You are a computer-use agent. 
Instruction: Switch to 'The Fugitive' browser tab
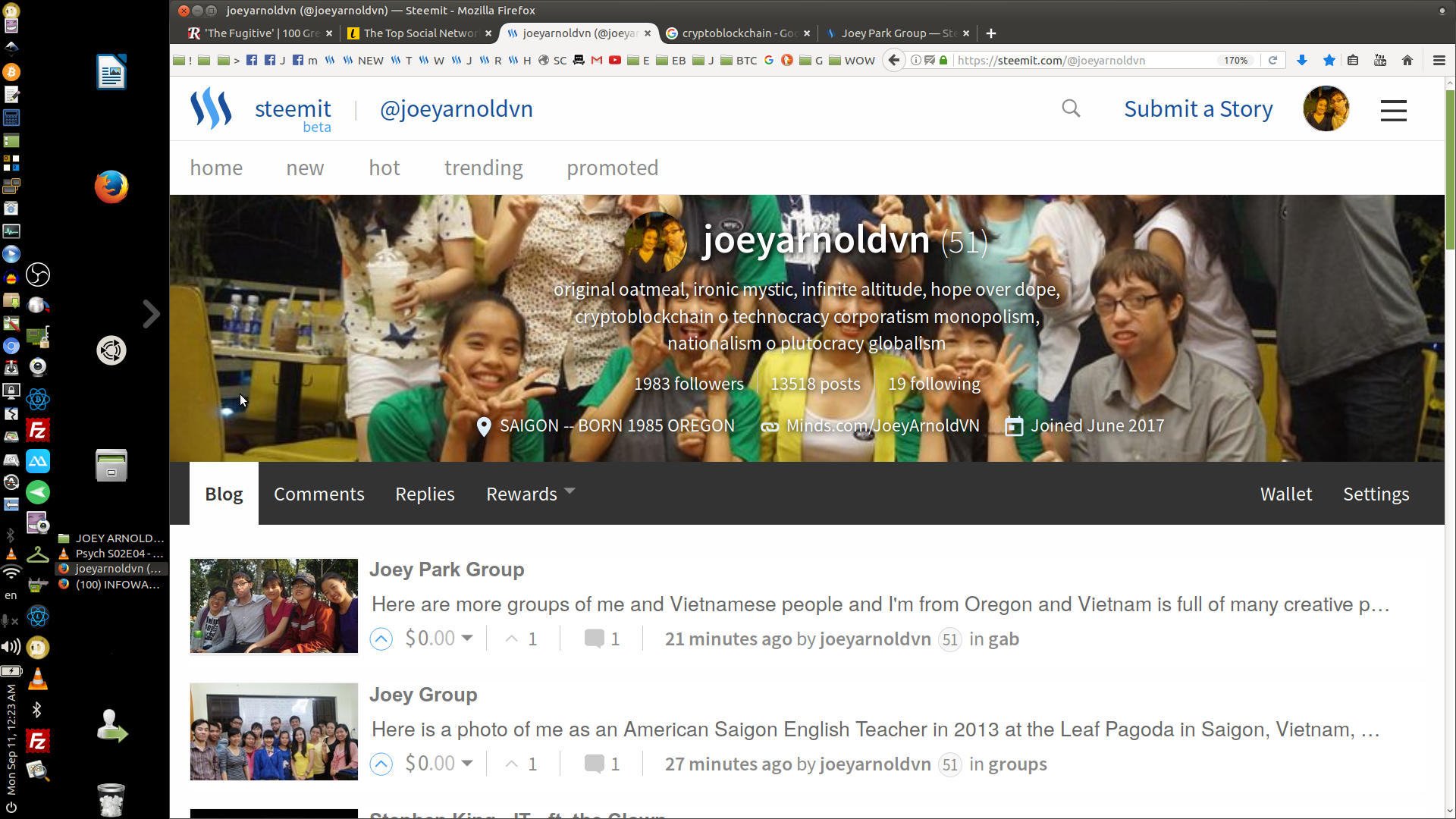pyautogui.click(x=261, y=33)
